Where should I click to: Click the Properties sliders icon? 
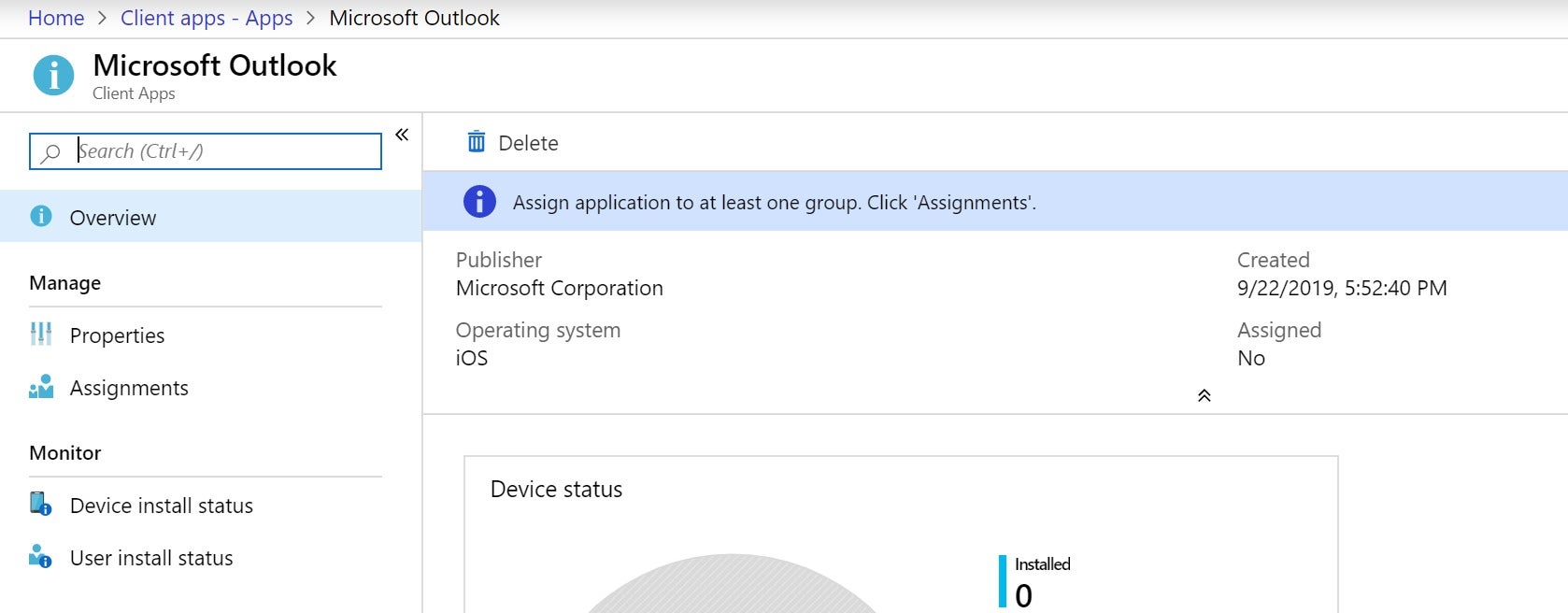click(41, 334)
